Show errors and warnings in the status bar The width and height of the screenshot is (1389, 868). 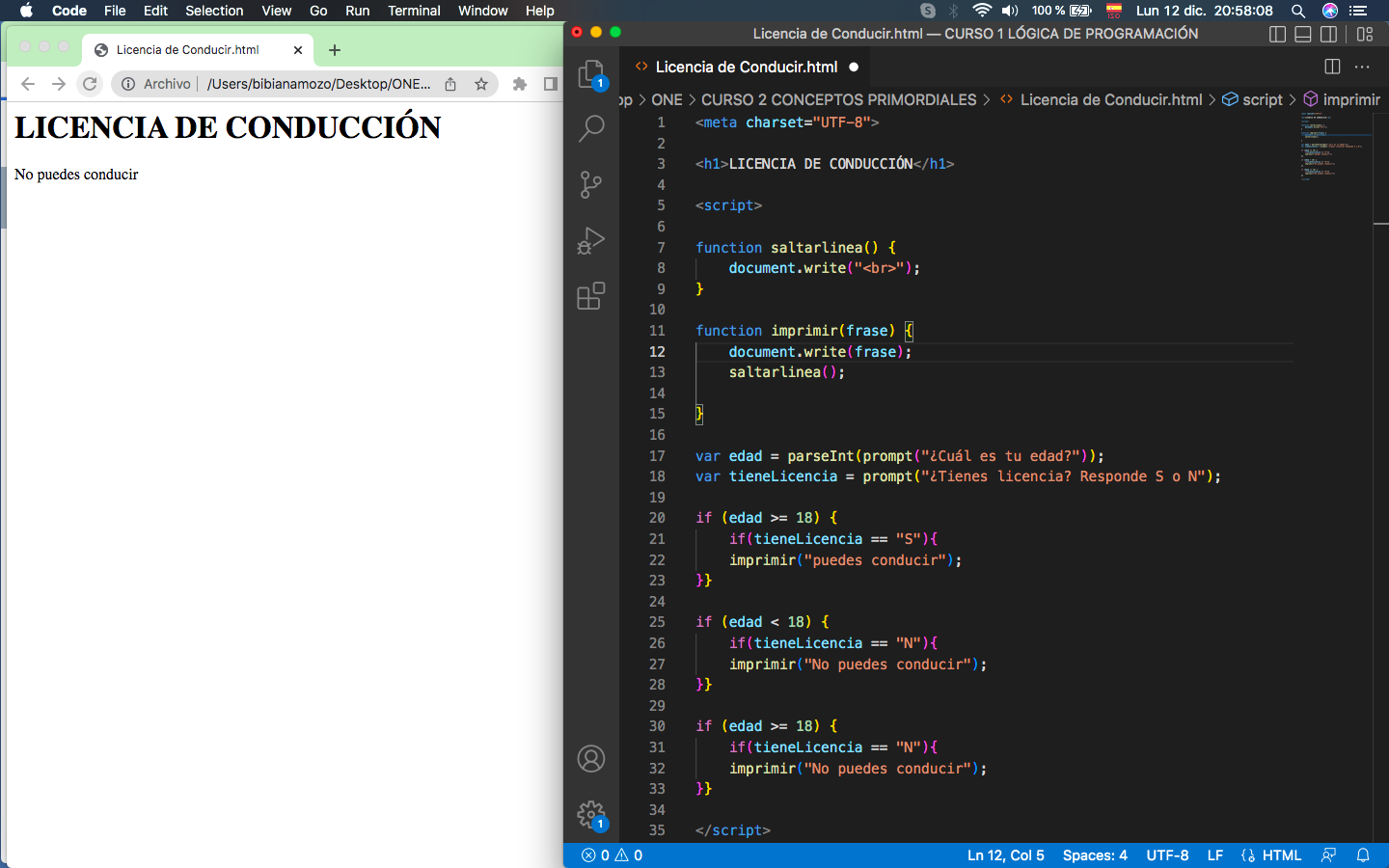point(612,855)
